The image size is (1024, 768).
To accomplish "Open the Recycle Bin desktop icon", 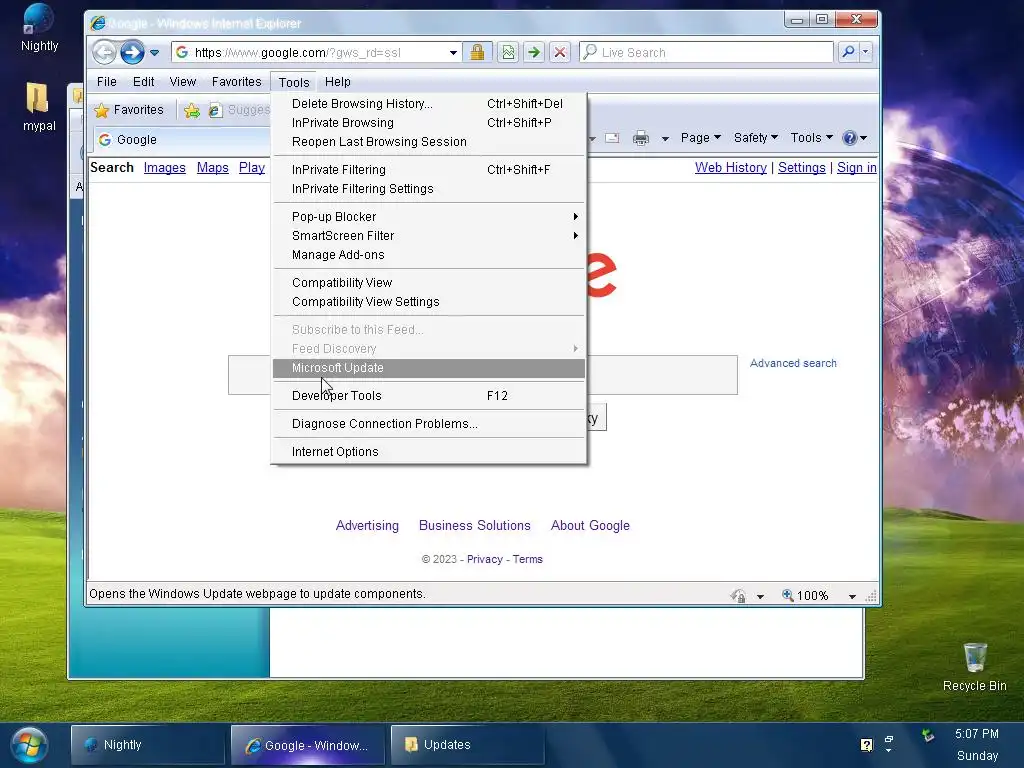I will pos(974,666).
